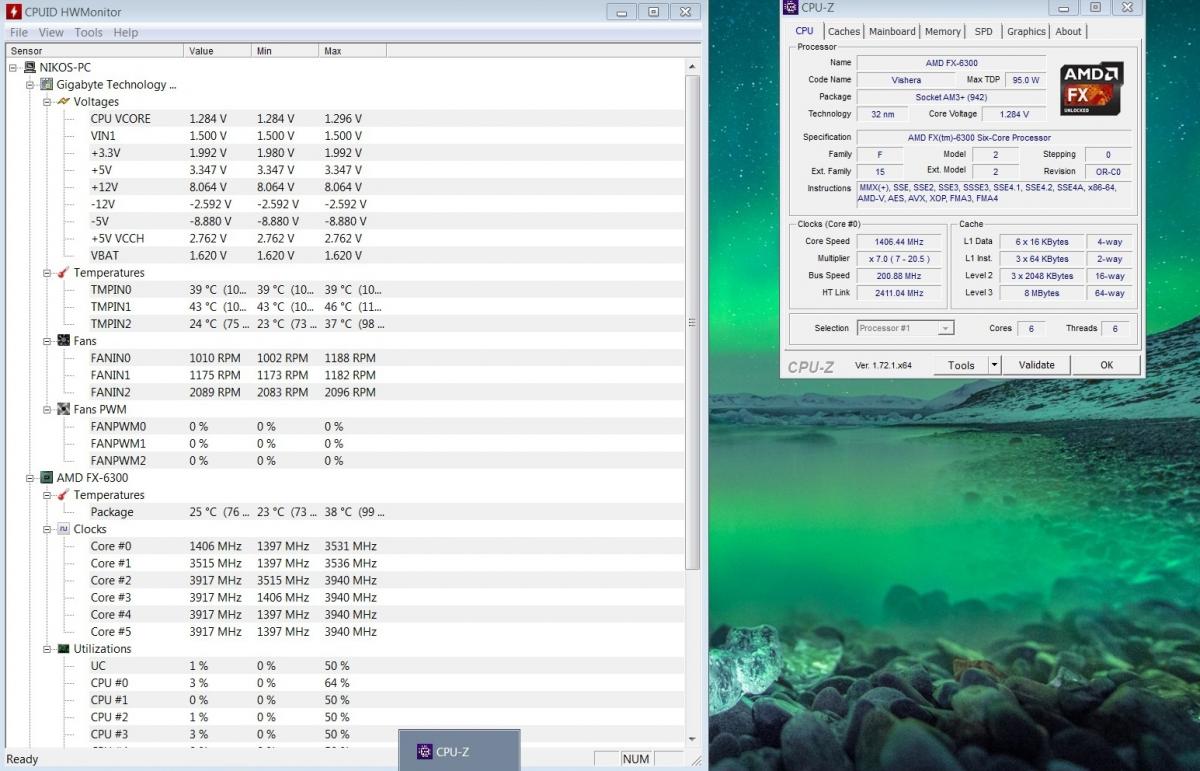Image resolution: width=1200 pixels, height=771 pixels.
Task: Click the OK button in CPU-Z
Action: click(1106, 365)
